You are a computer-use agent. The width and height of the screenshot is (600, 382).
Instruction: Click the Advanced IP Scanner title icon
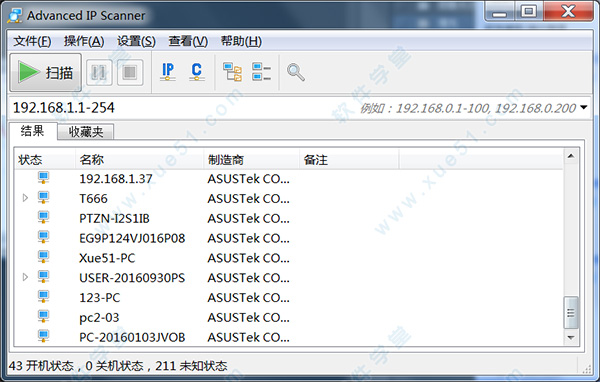(15, 15)
